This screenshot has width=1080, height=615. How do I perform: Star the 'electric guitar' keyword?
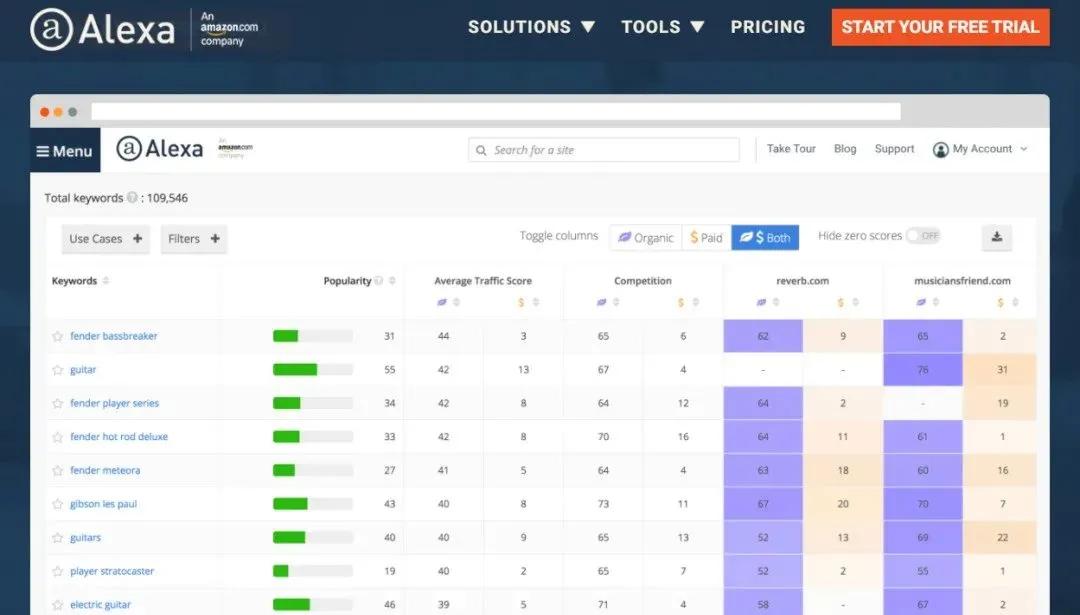pos(58,606)
